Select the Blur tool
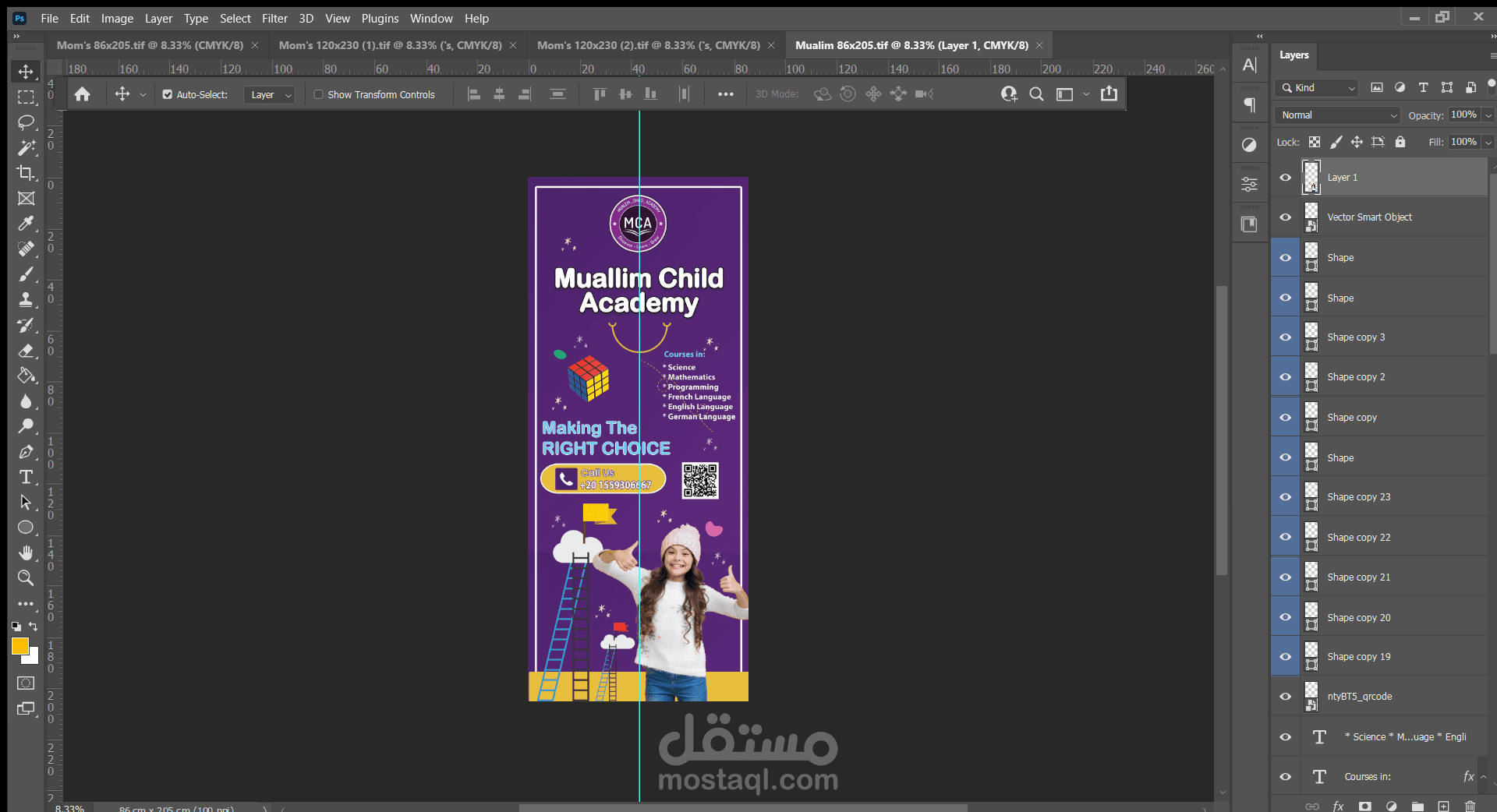Image resolution: width=1497 pixels, height=812 pixels. point(26,401)
